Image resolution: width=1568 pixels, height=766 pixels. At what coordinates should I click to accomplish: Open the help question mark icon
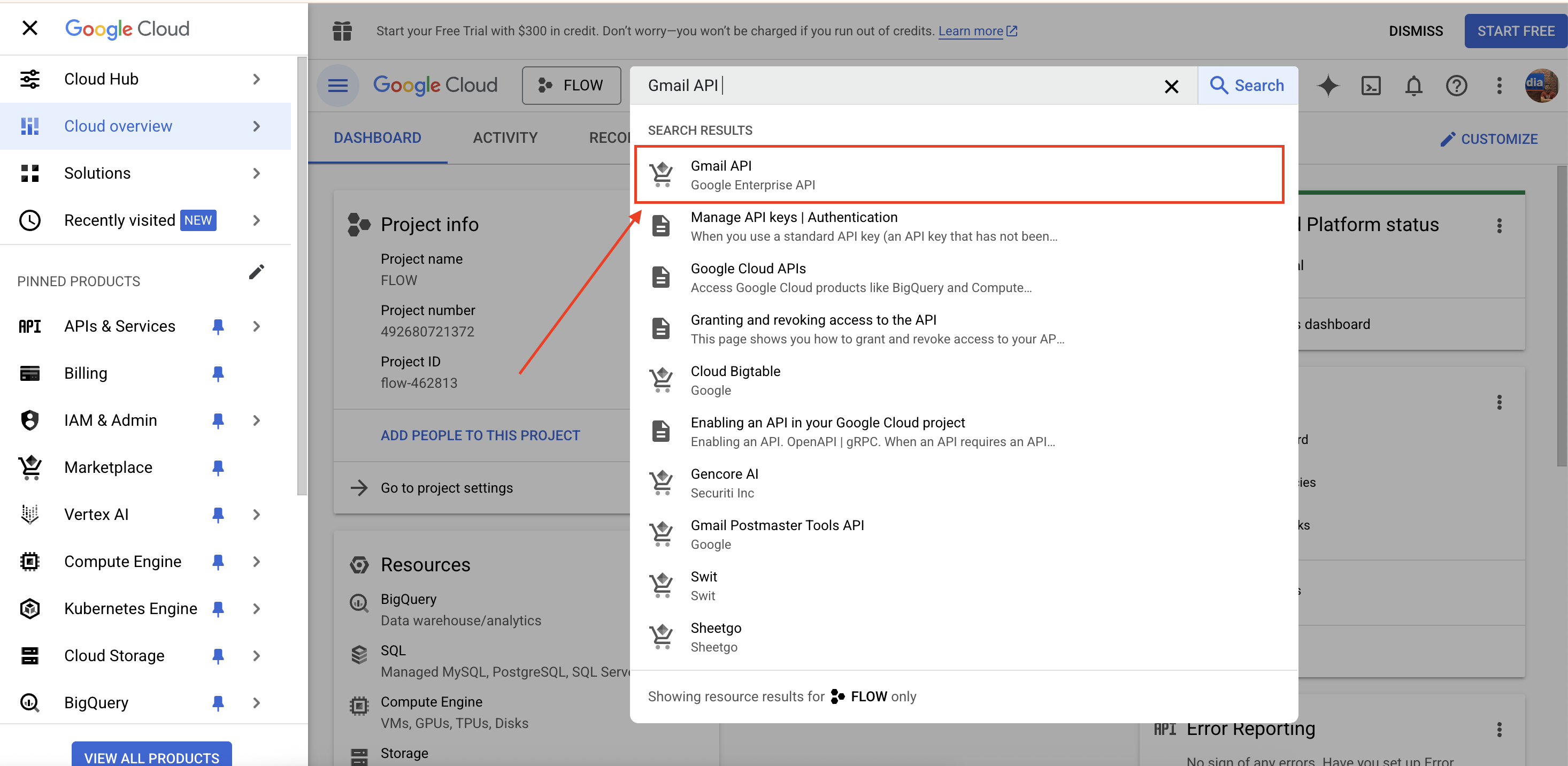coord(1456,86)
